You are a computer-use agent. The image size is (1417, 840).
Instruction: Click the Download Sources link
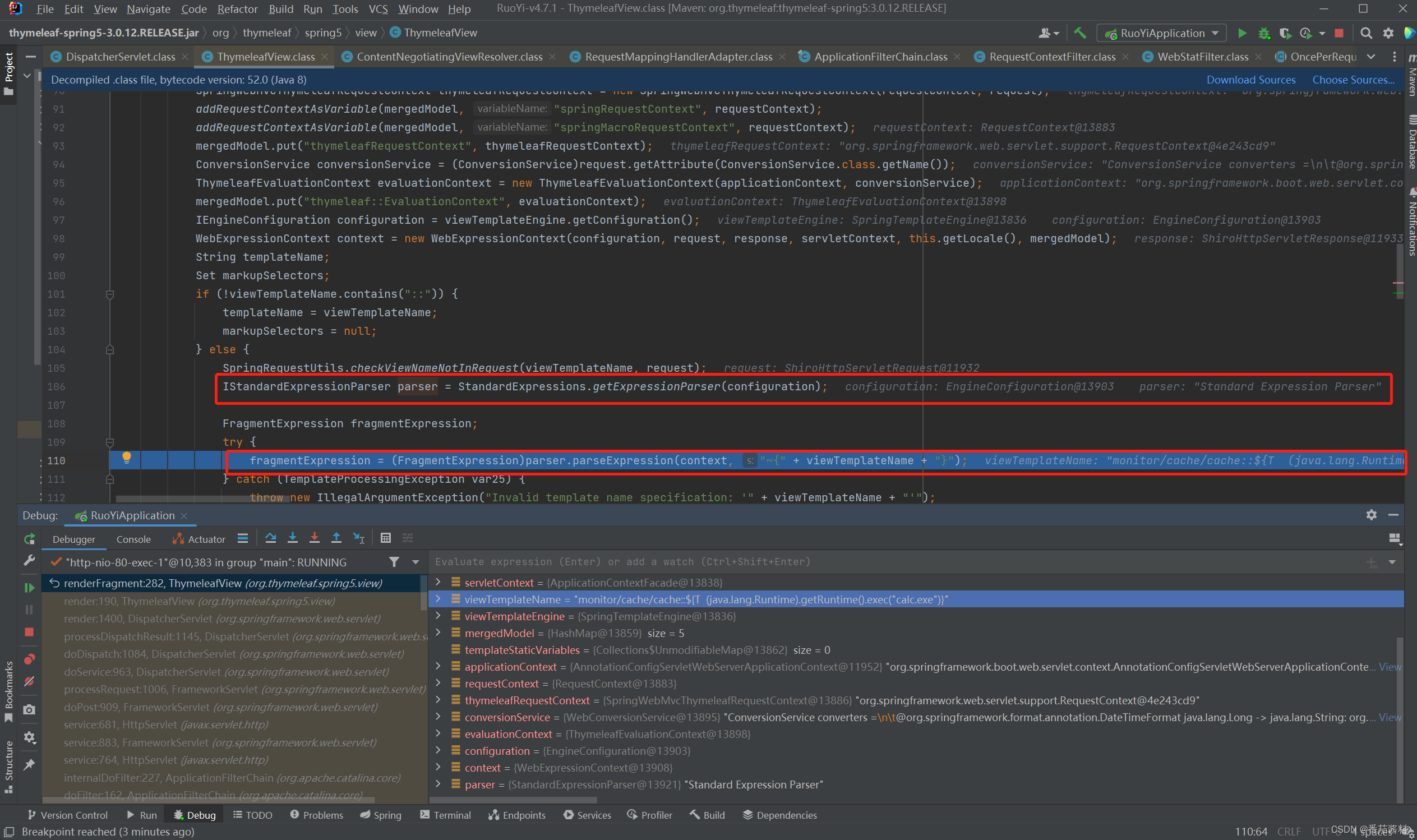tap(1250, 80)
